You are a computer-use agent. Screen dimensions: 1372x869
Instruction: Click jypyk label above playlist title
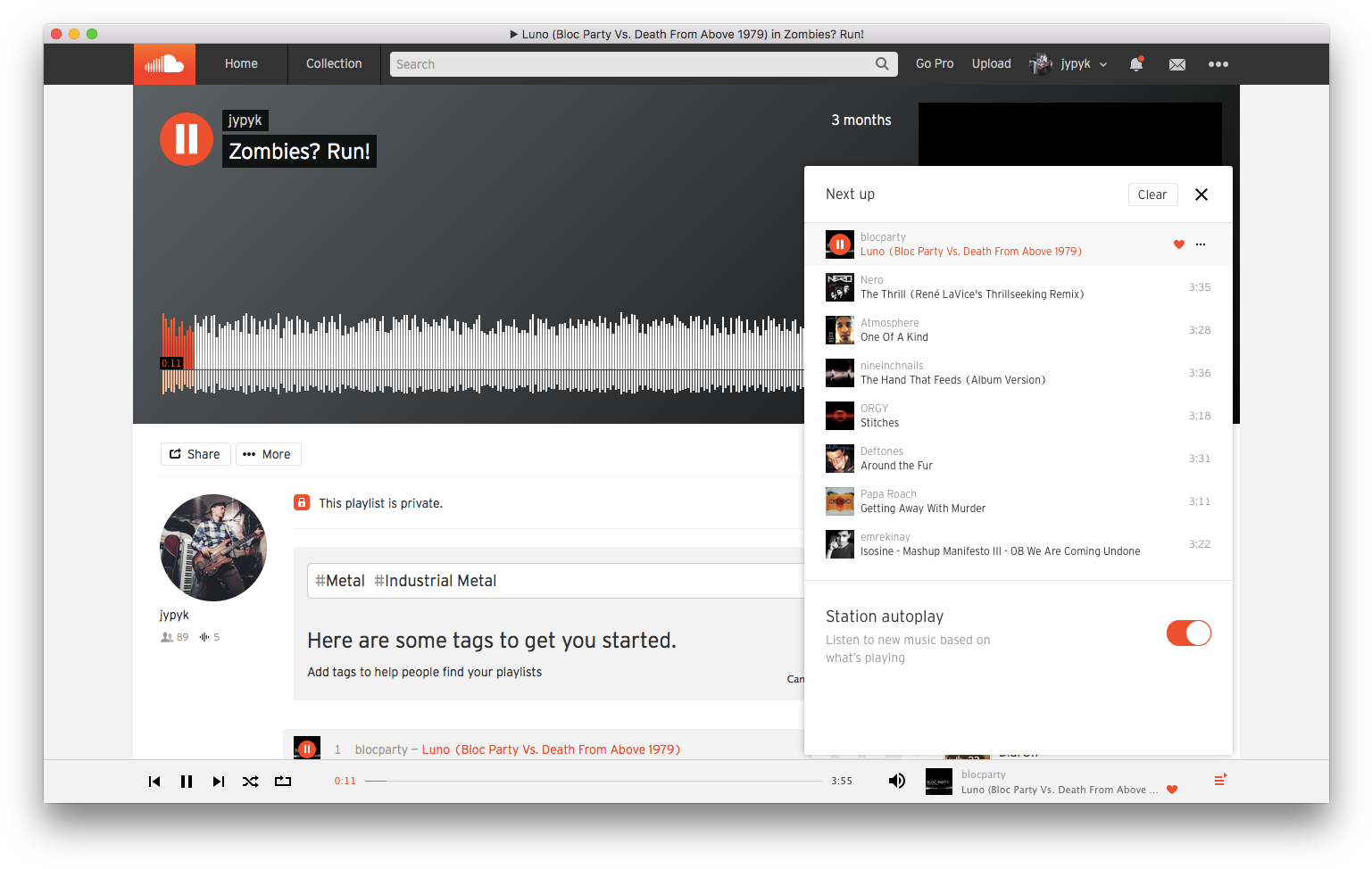coord(245,120)
